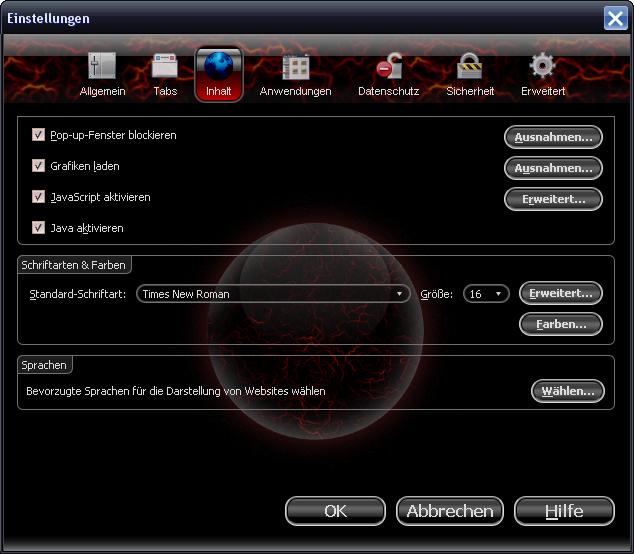Click the Abbrechen button
Screen dimensions: 634x554
[x=450, y=511]
